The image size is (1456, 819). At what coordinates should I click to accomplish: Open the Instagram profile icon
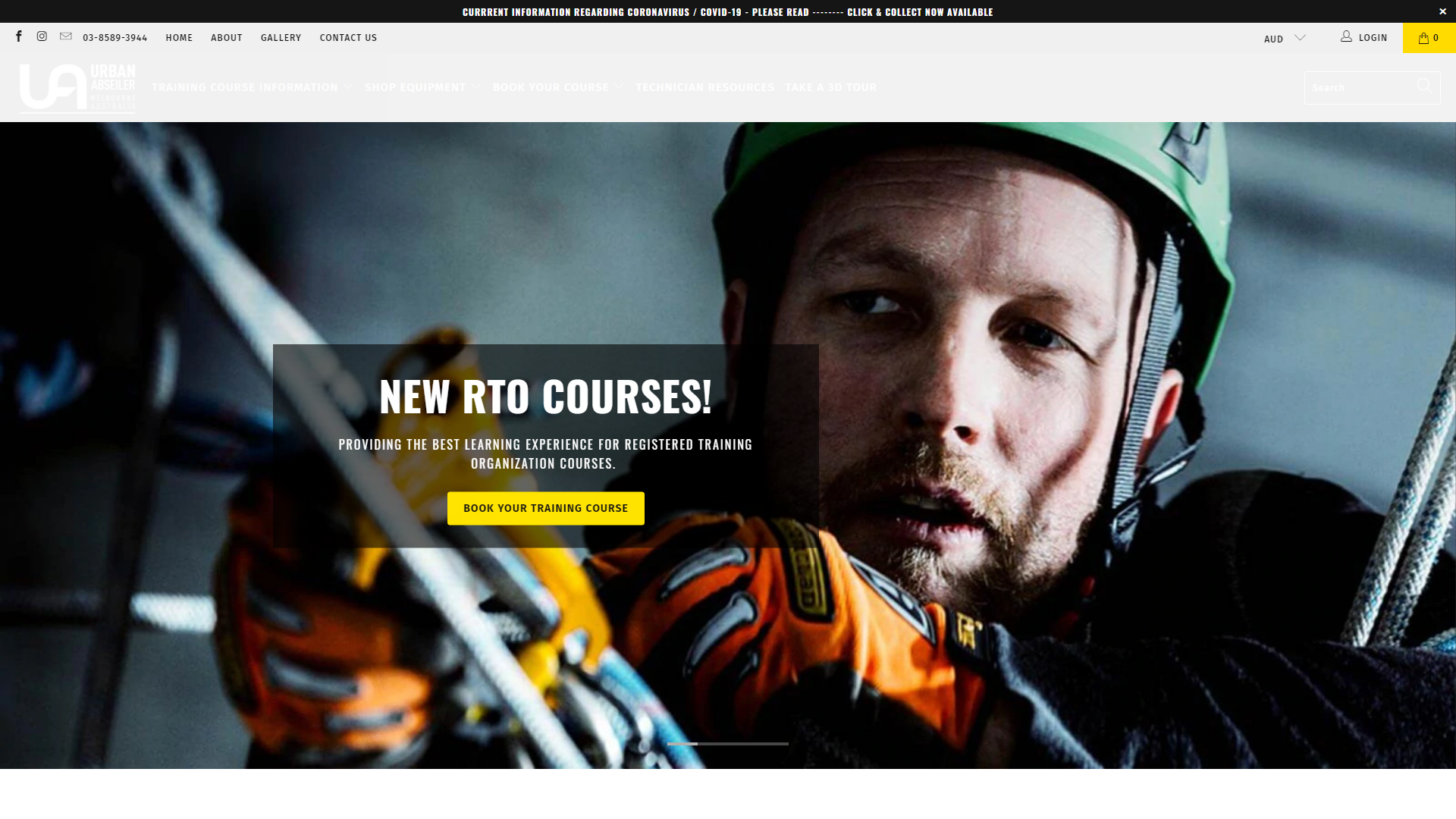[x=42, y=36]
